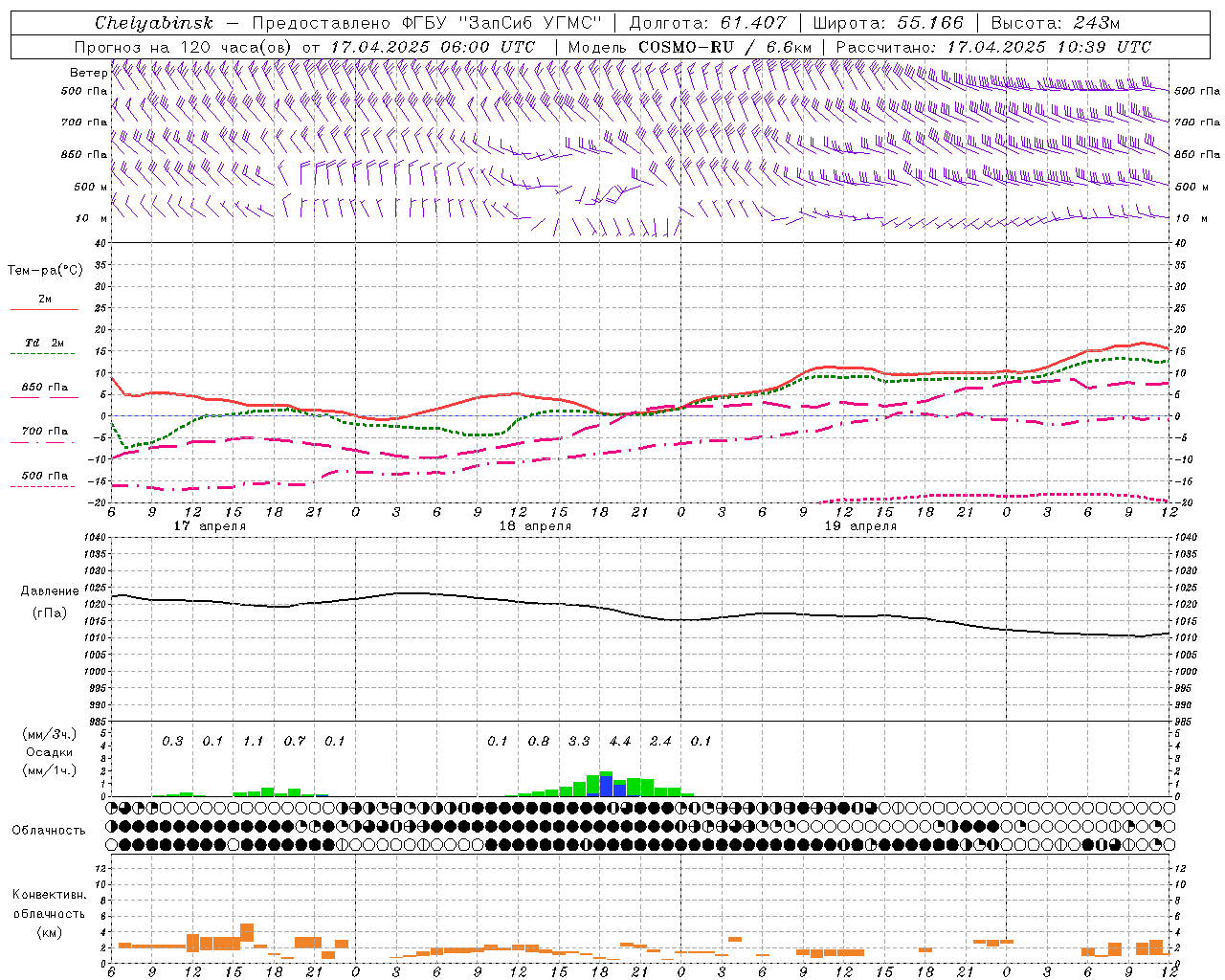Click the 'Давление' pressure panel label

pos(50,591)
